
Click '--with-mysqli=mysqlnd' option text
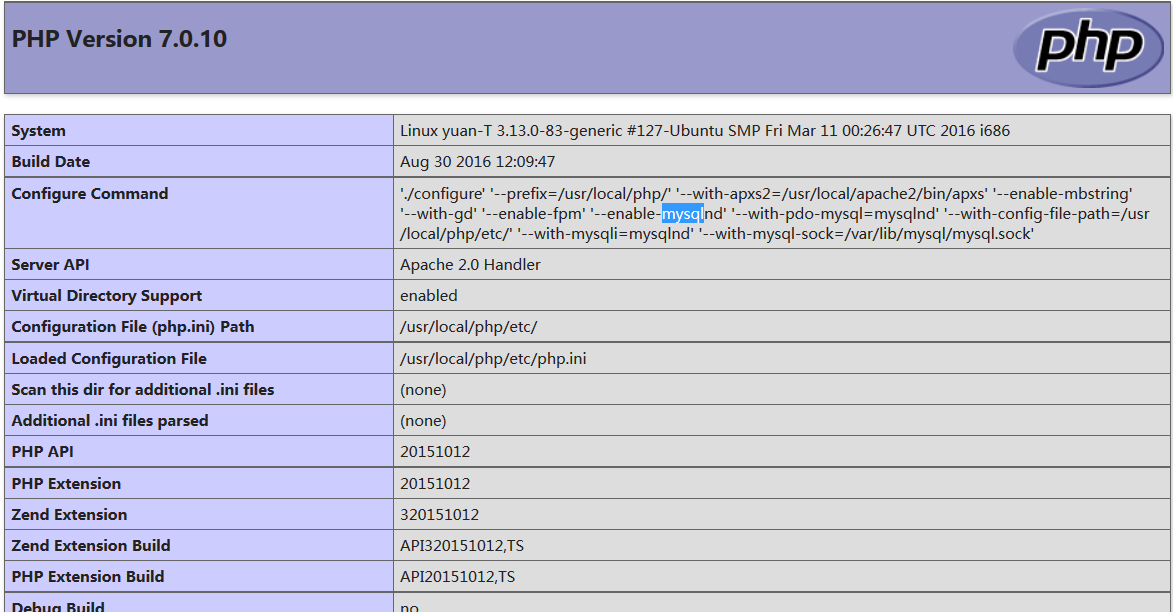605,234
